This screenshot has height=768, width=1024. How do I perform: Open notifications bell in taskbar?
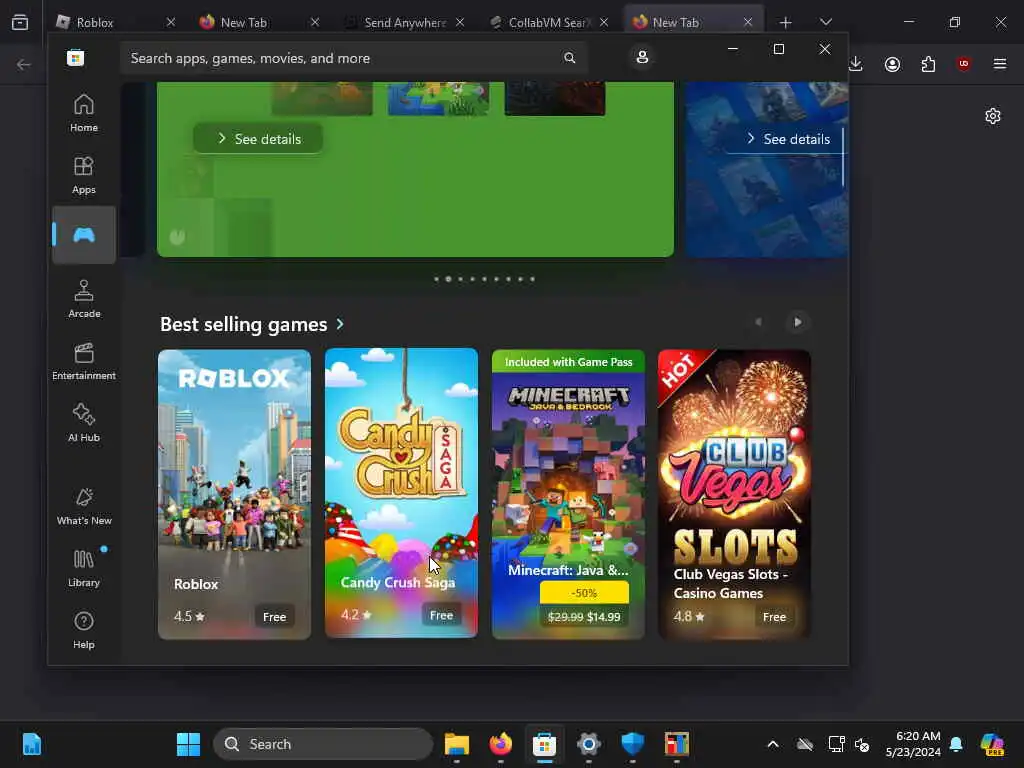point(956,744)
